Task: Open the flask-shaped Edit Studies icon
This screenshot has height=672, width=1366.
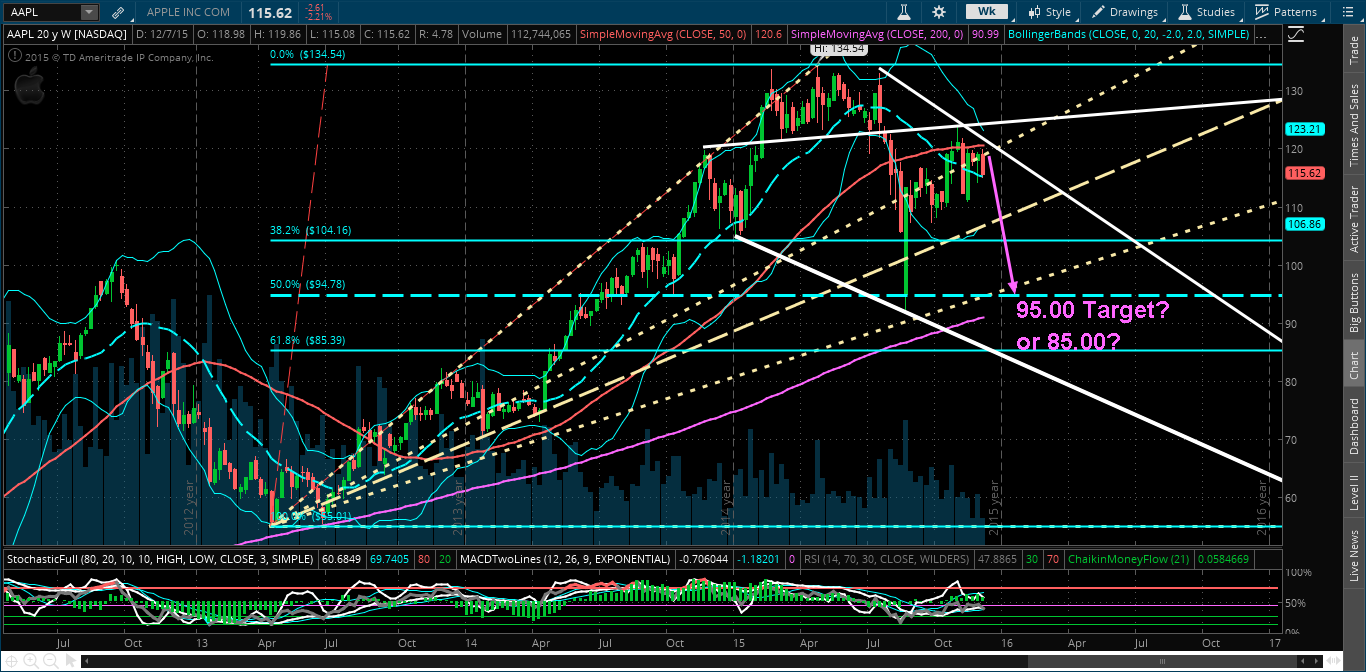Action: tap(903, 12)
